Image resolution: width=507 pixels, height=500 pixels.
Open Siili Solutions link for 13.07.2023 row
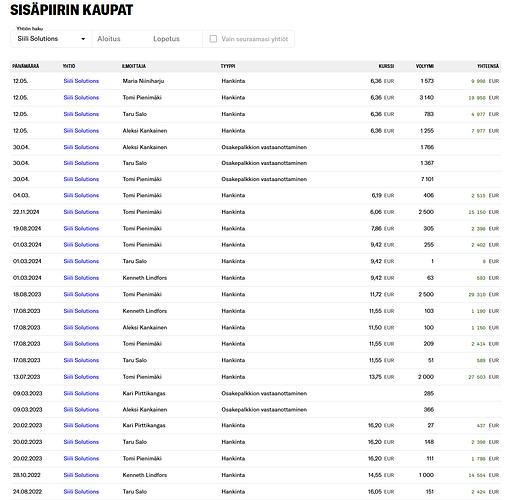point(81,377)
